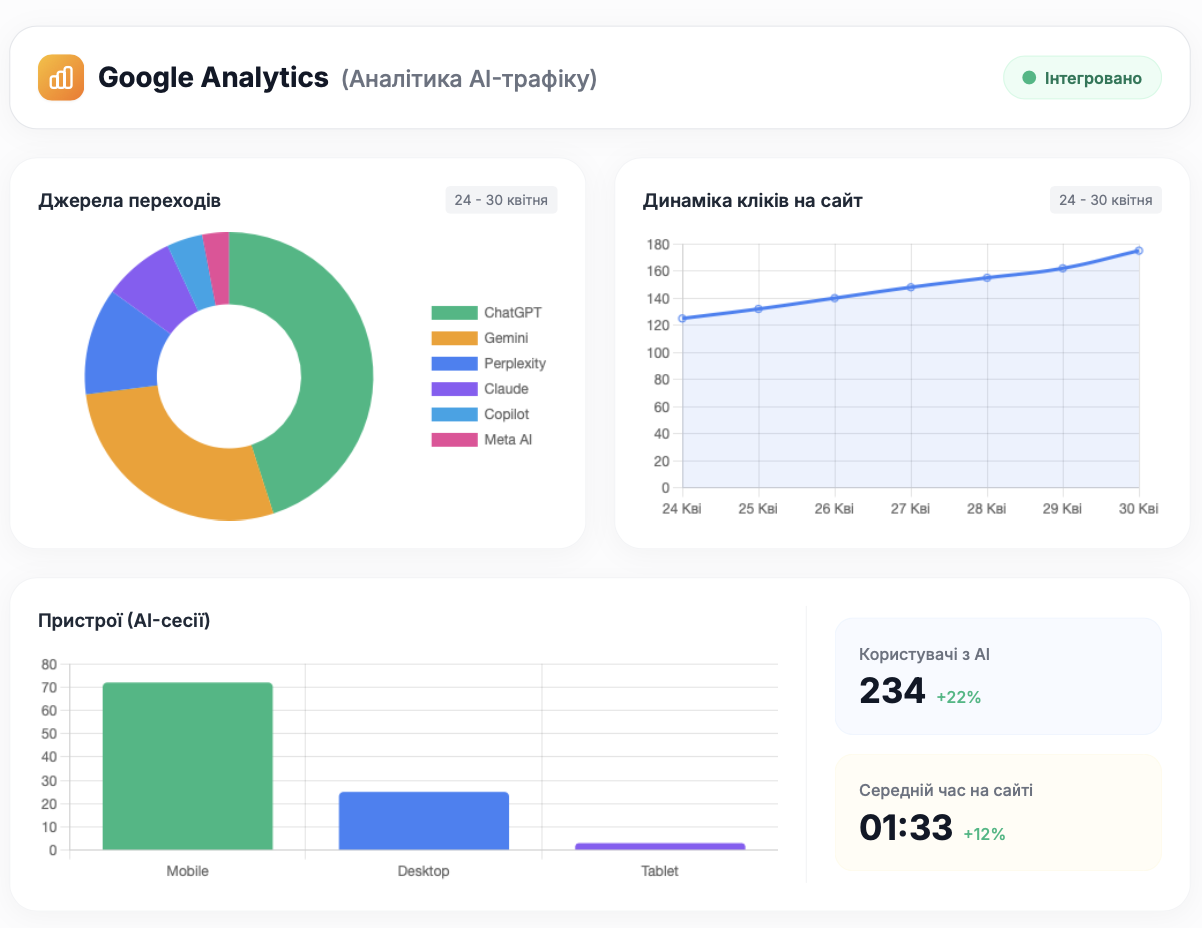The image size is (1202, 928).
Task: Toggle Perplexity legend color swatch
Action: (454, 363)
